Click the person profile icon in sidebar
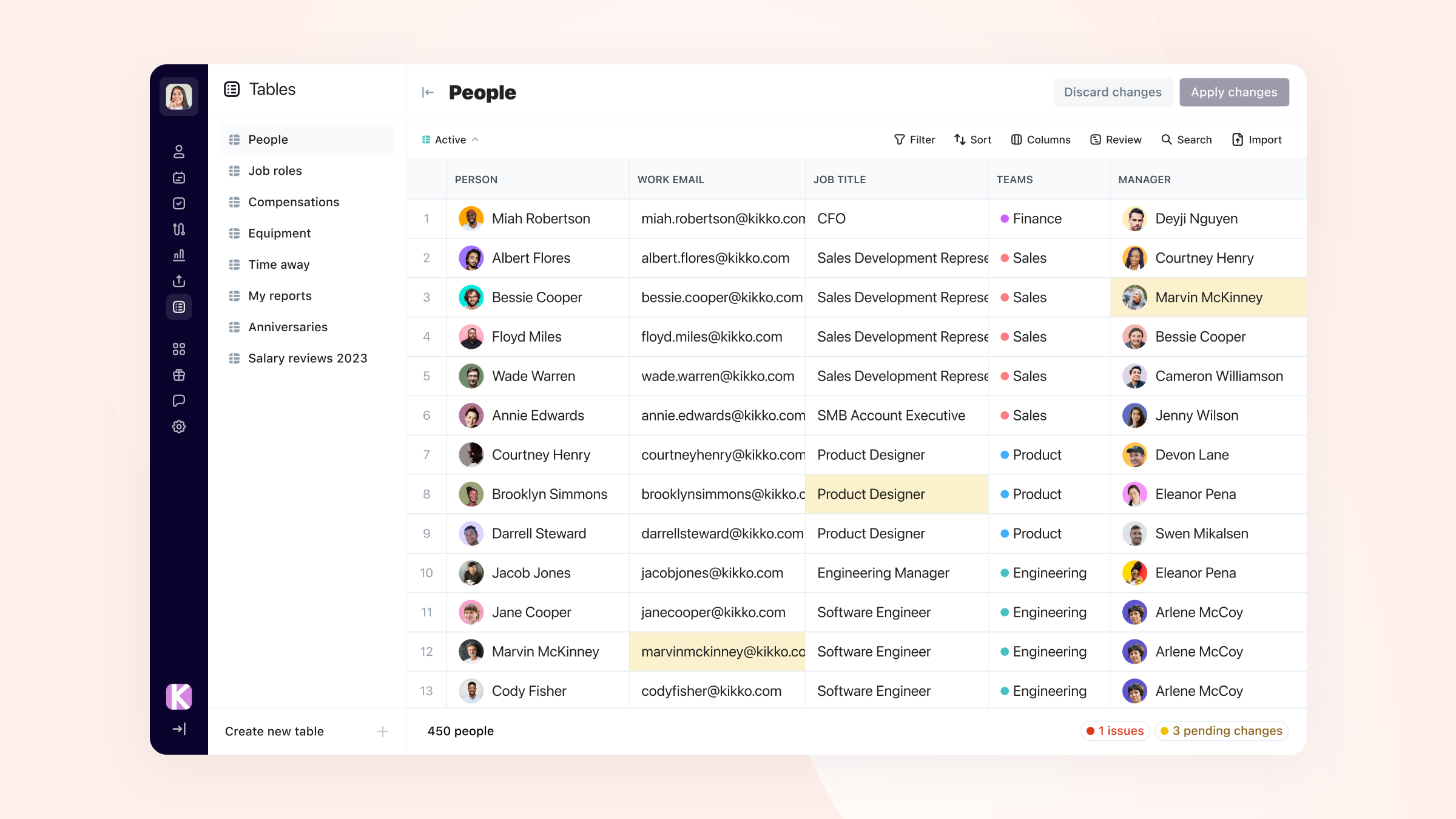 point(178,152)
